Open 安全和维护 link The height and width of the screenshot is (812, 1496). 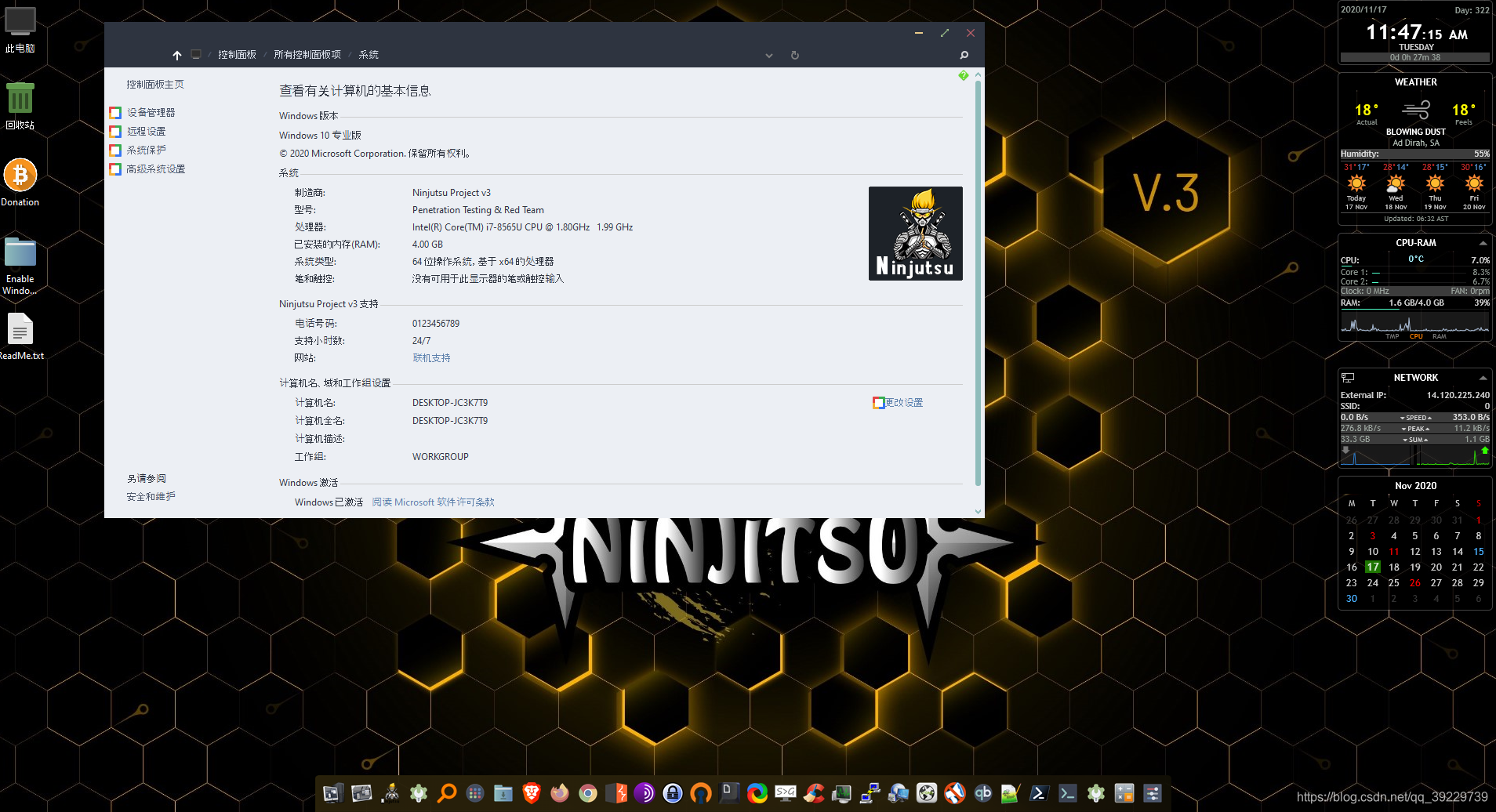click(x=151, y=497)
